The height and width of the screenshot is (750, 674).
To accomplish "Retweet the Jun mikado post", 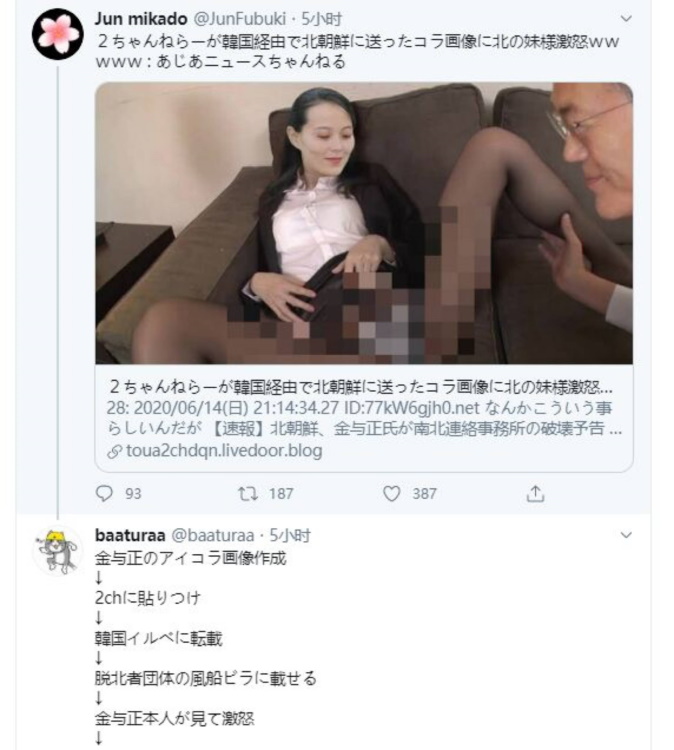I will tap(248, 493).
